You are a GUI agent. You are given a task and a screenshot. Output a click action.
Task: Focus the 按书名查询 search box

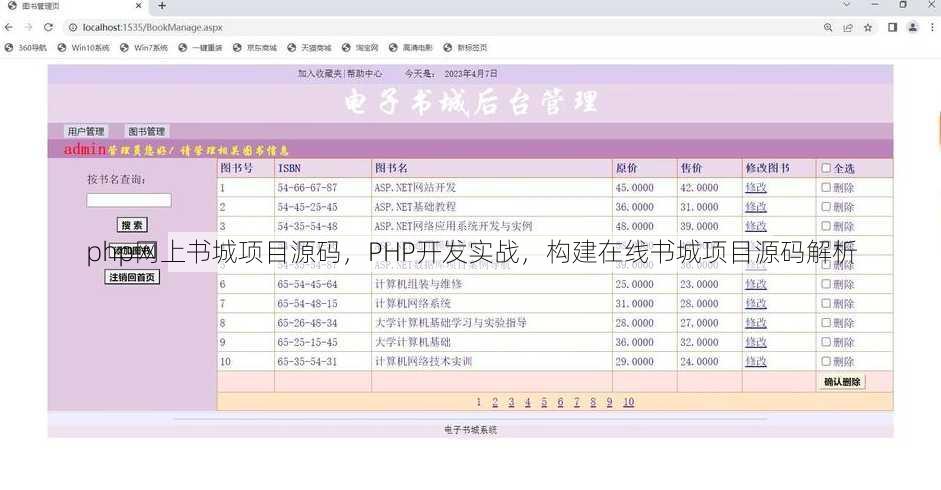click(x=129, y=200)
